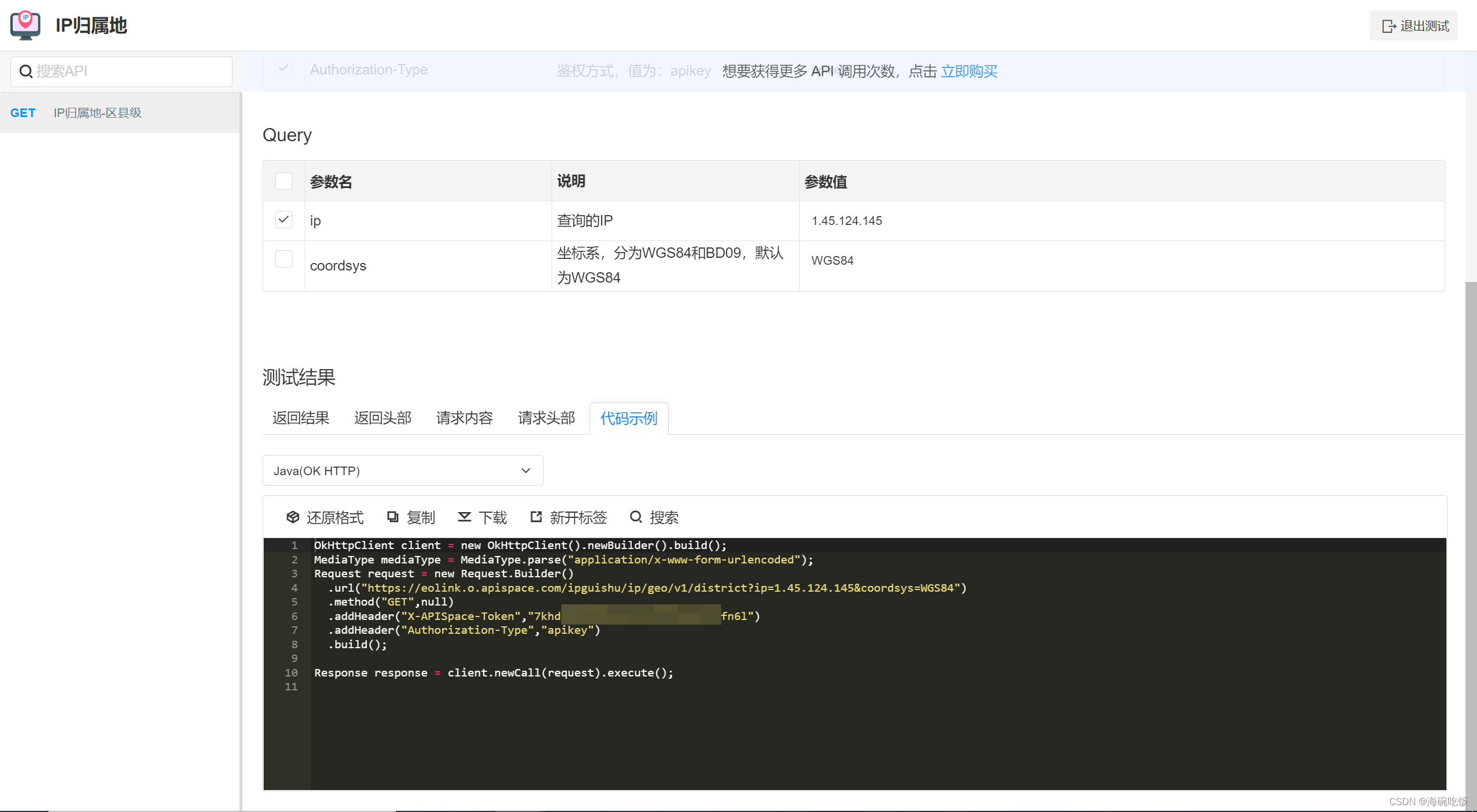
Task: Select the 代码示例 tab
Action: click(x=629, y=418)
